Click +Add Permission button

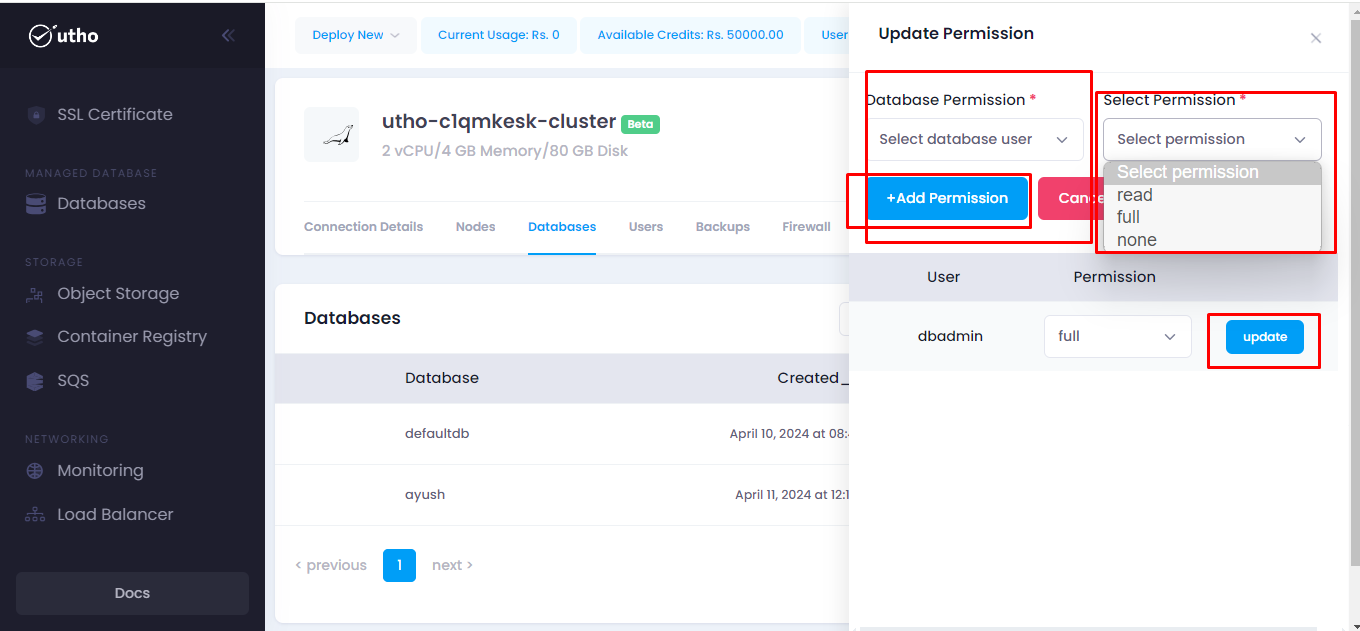click(947, 198)
